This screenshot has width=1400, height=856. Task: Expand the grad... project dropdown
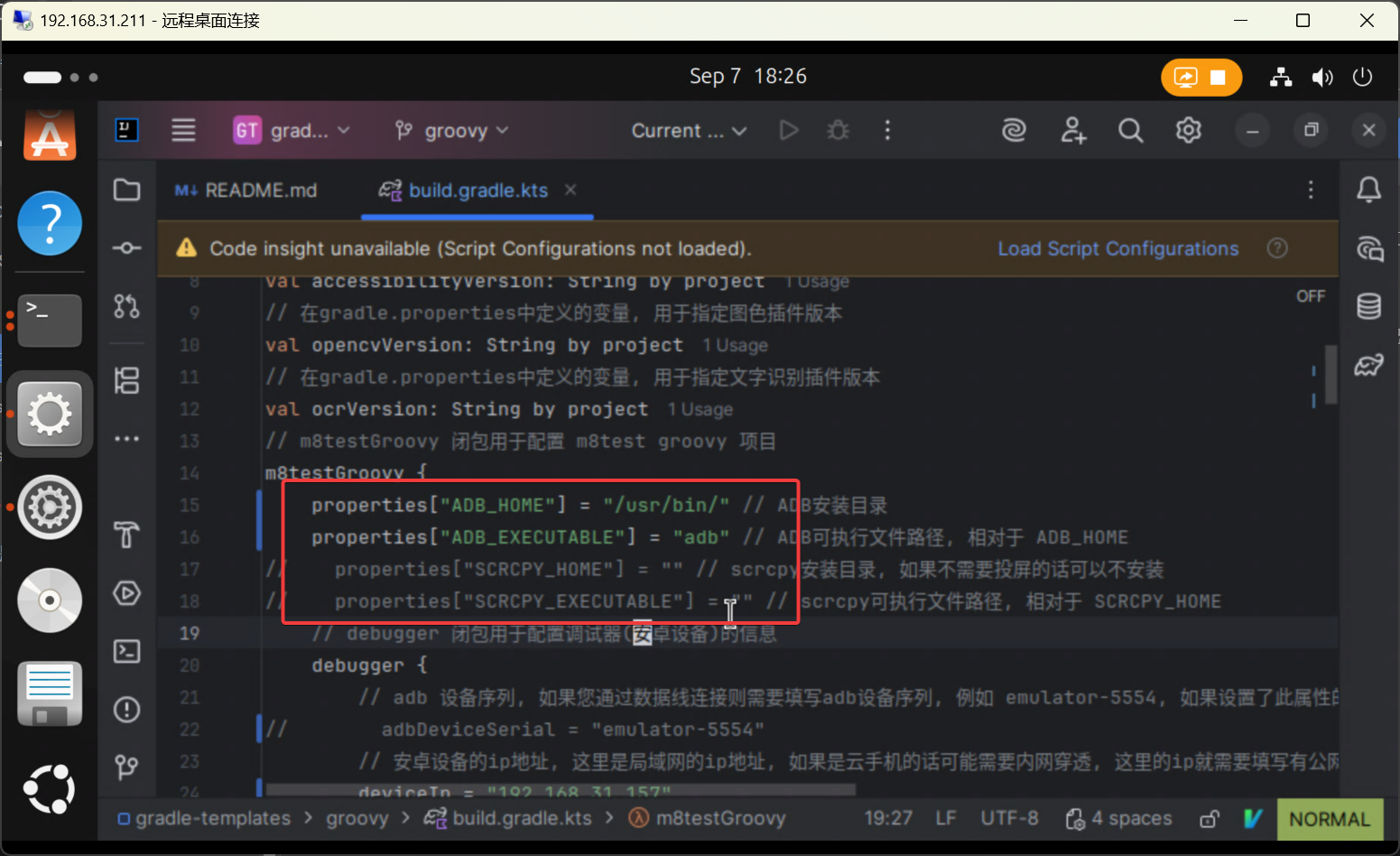pos(292,131)
